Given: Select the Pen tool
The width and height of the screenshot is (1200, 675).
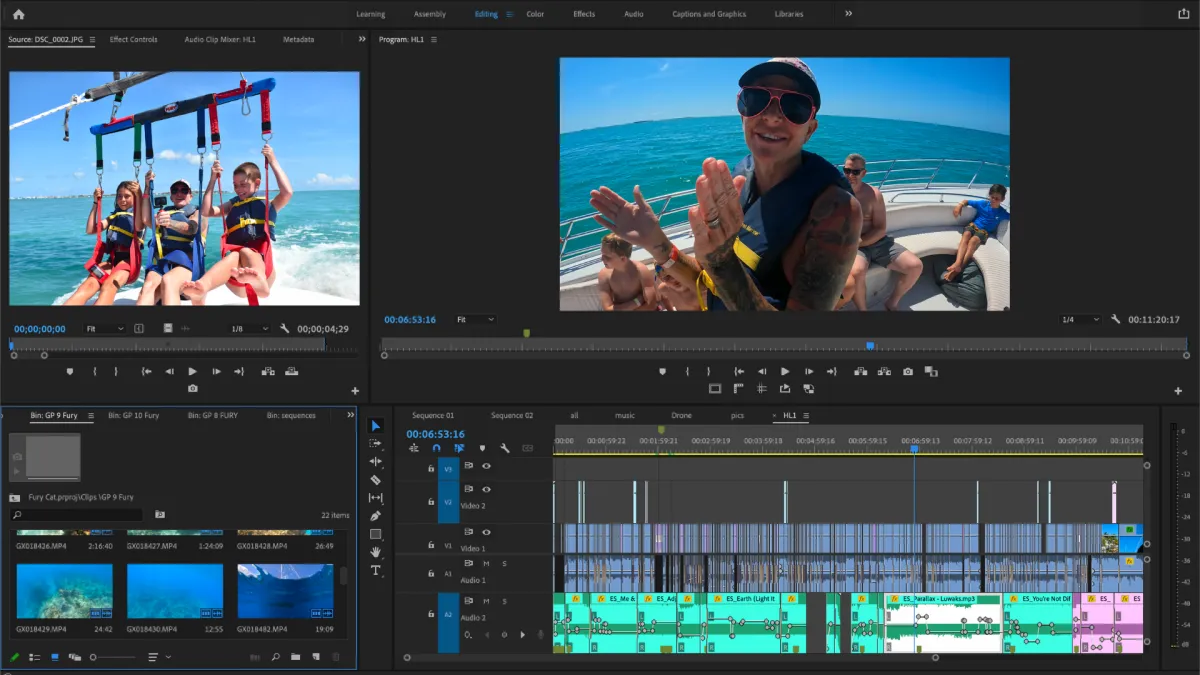Looking at the screenshot, I should [376, 516].
